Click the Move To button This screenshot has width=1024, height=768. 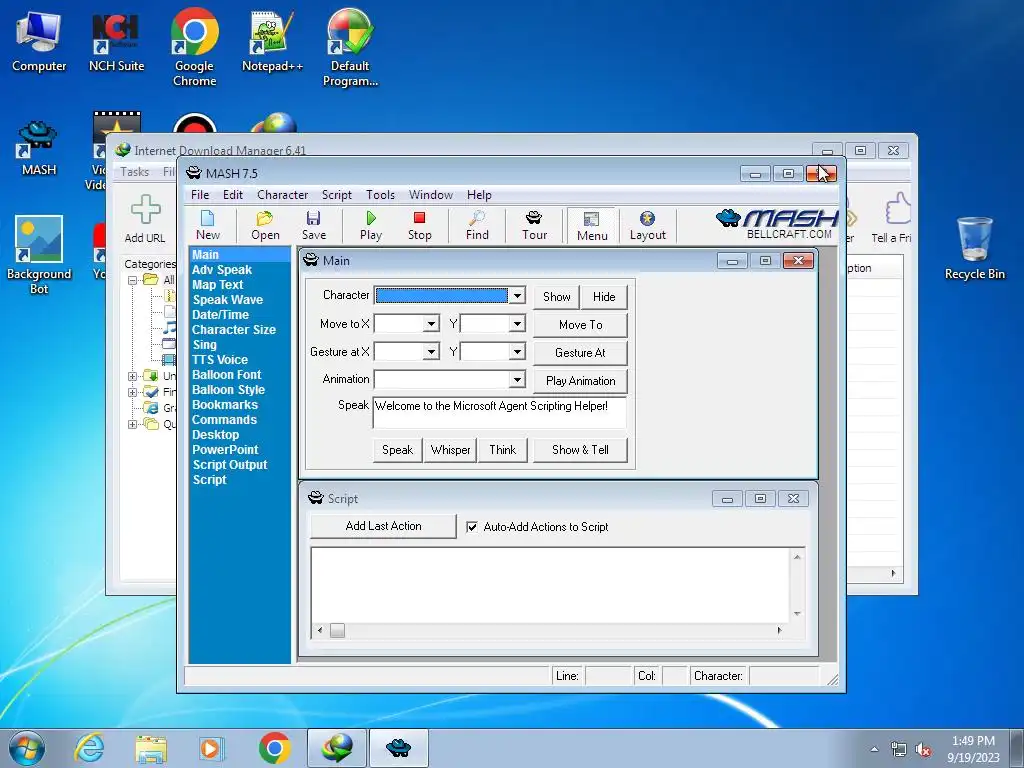580,325
